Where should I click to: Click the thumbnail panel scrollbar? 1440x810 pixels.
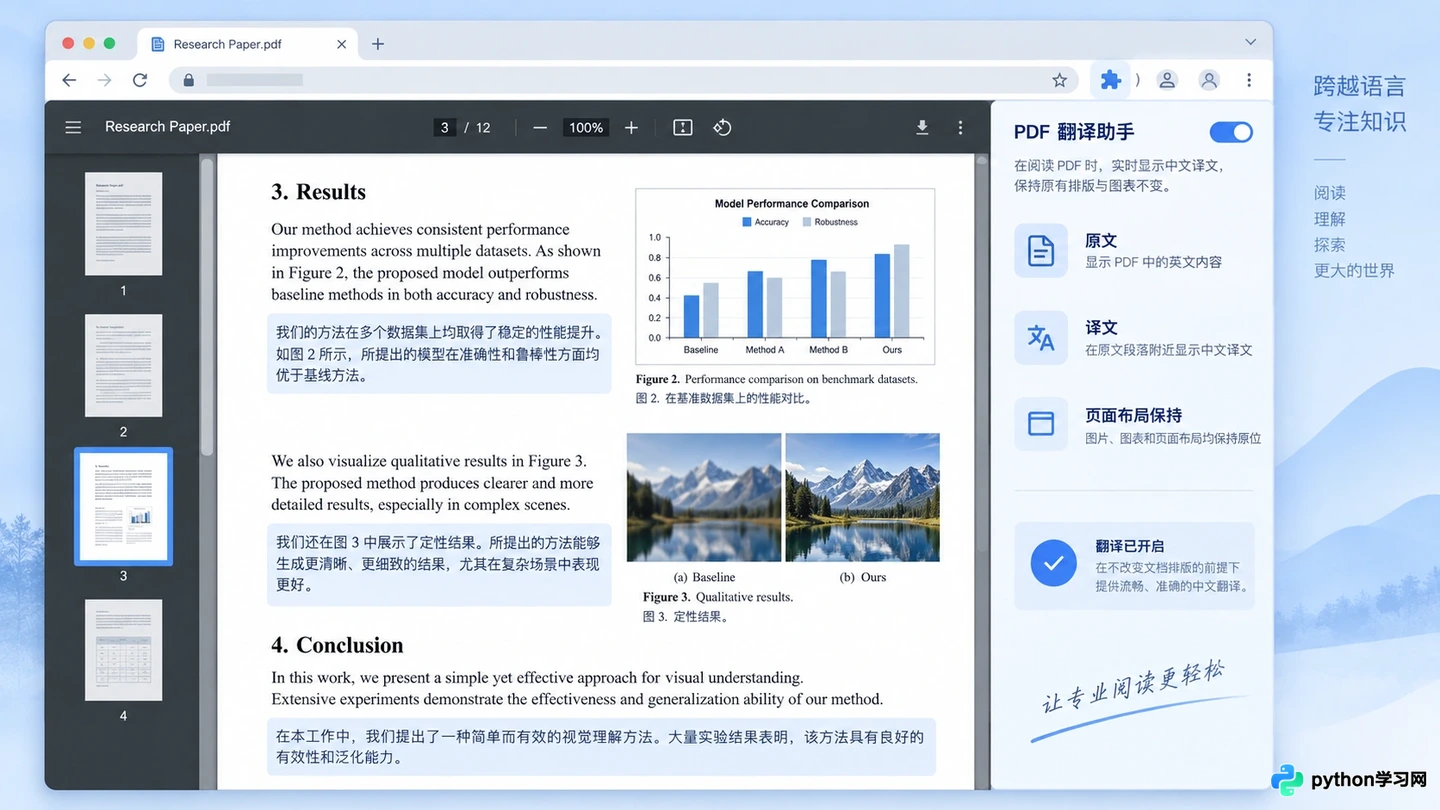click(208, 308)
